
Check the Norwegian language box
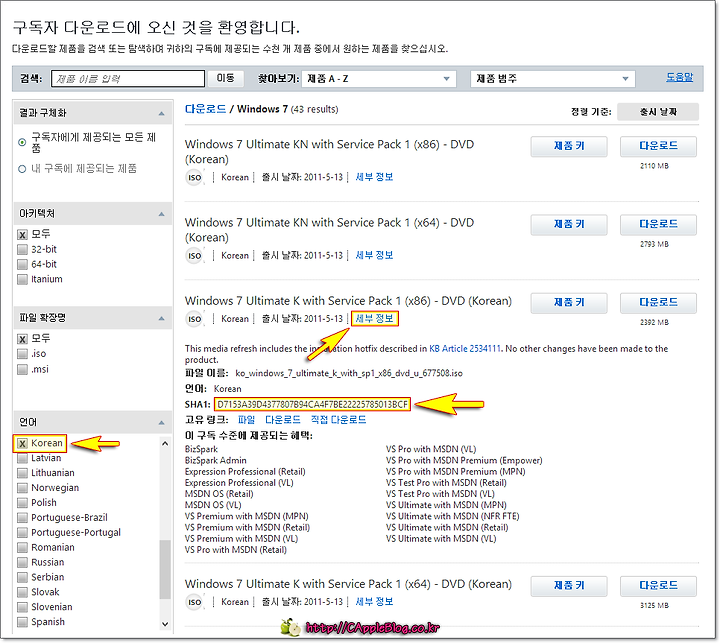pyautogui.click(x=22, y=488)
